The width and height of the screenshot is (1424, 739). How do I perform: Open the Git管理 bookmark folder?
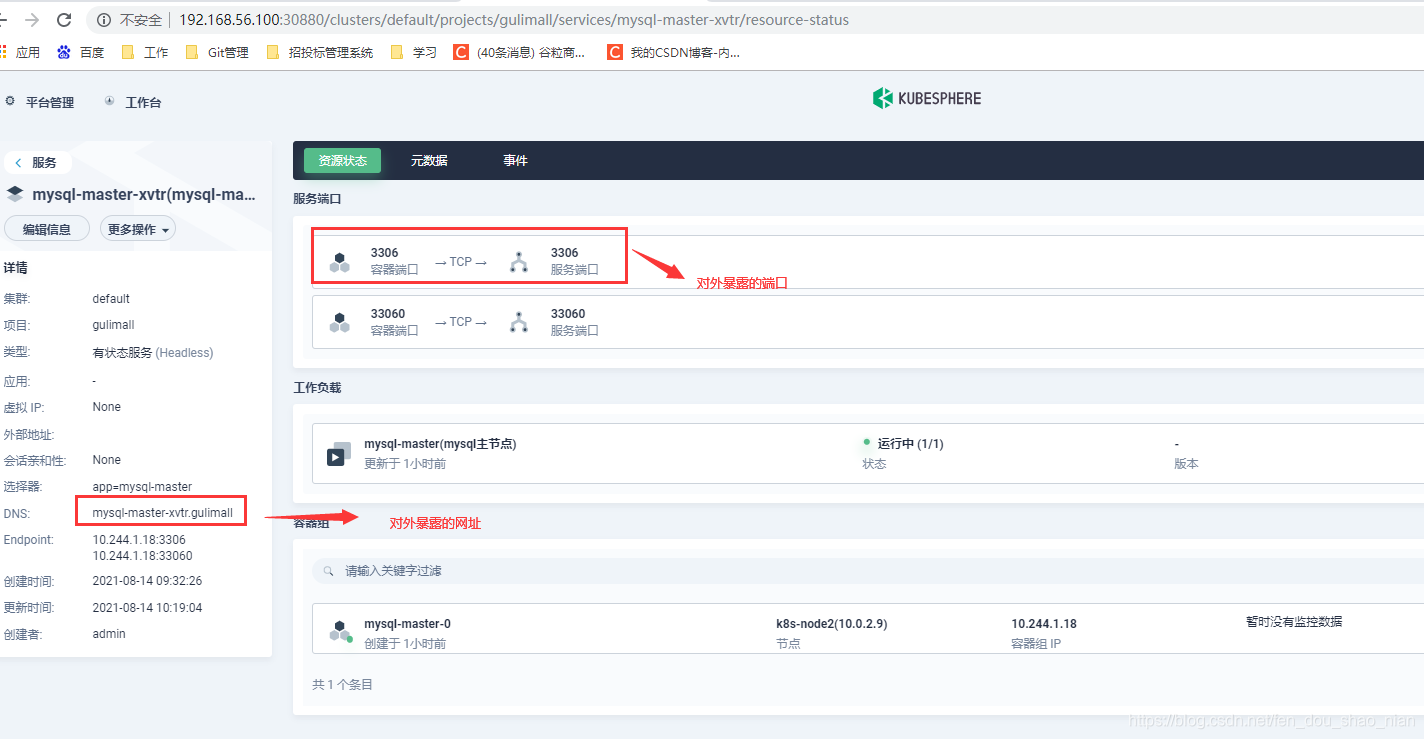point(217,52)
